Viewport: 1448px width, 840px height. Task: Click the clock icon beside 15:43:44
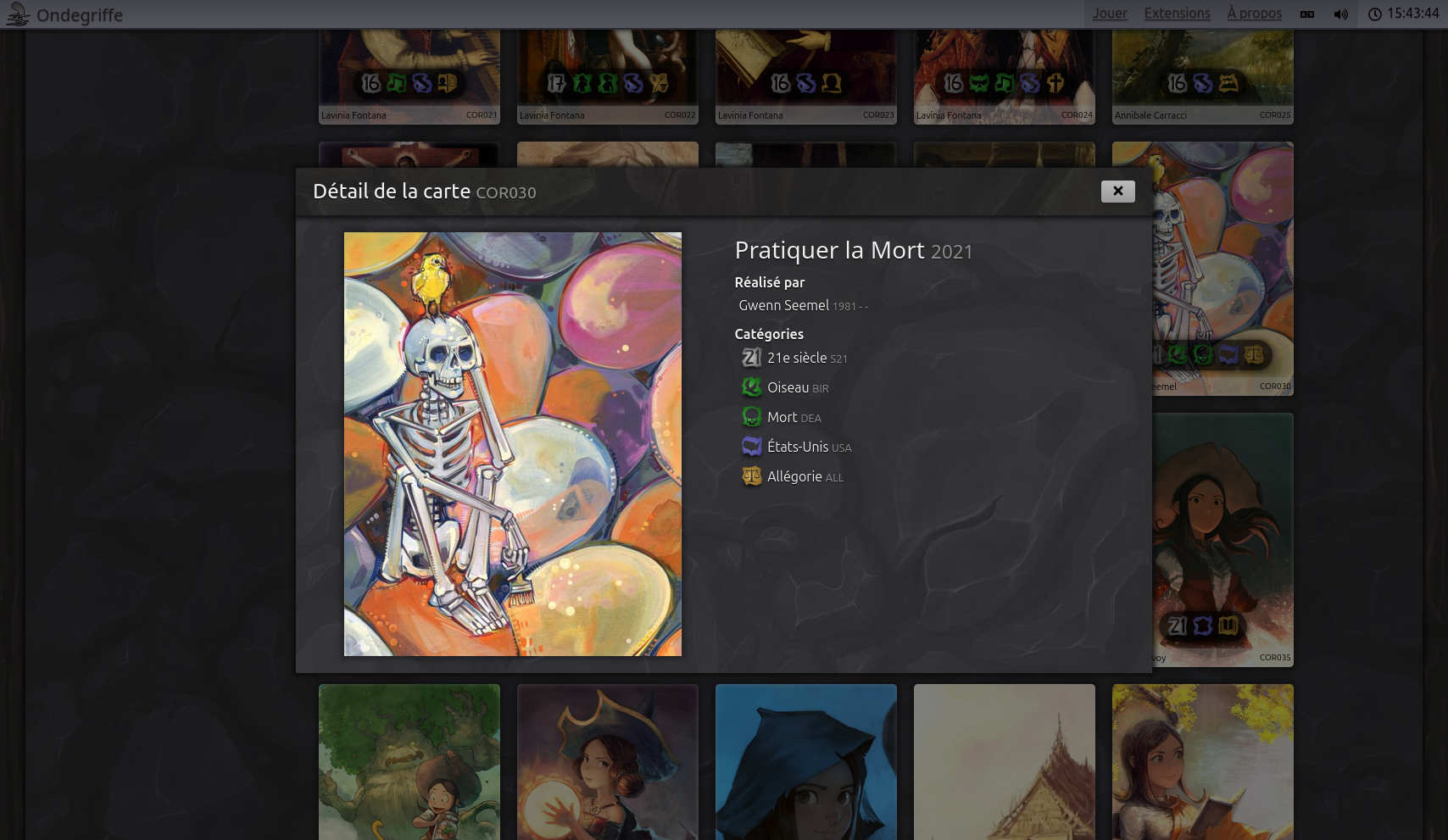1374,14
